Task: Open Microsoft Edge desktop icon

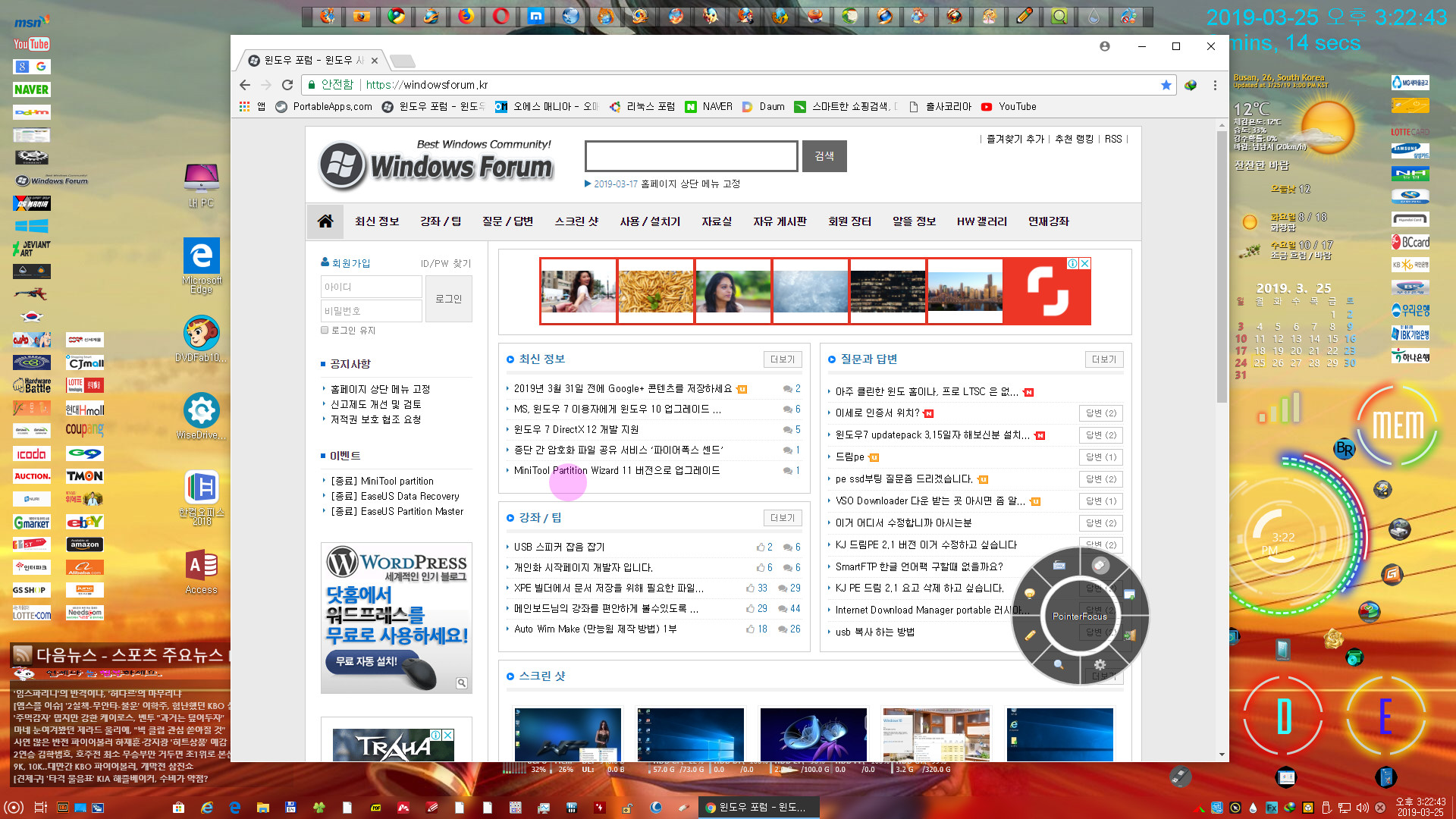Action: 201,265
